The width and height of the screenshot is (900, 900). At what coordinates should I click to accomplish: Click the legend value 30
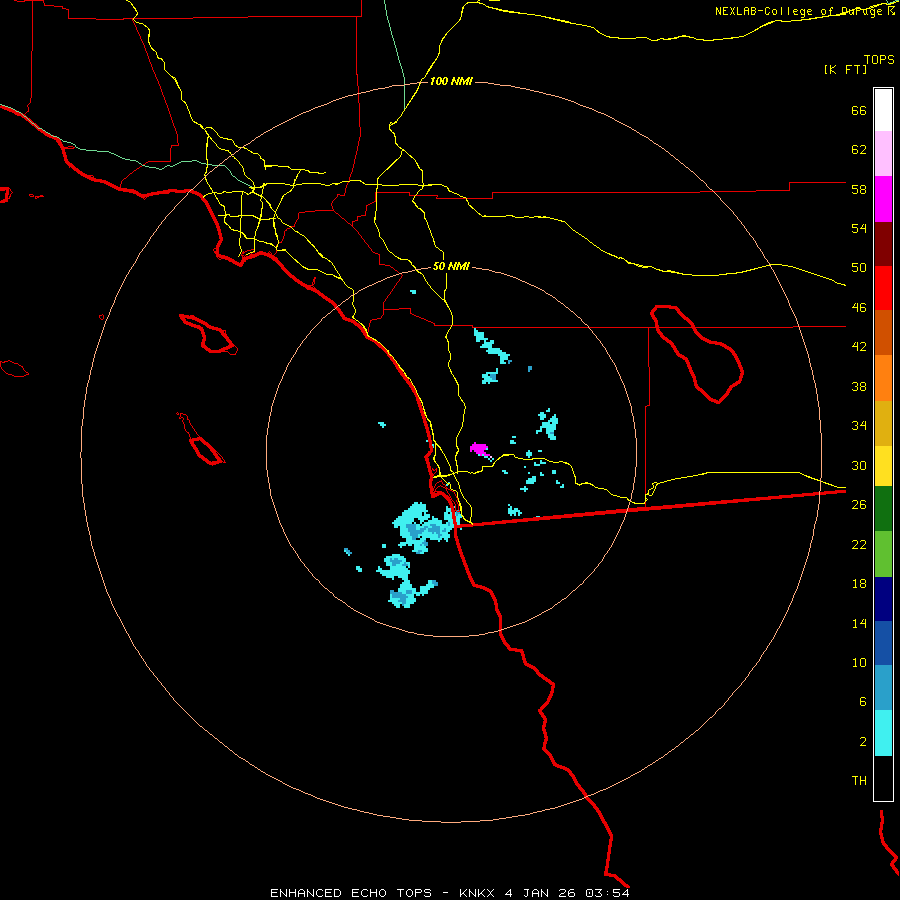[x=859, y=465]
